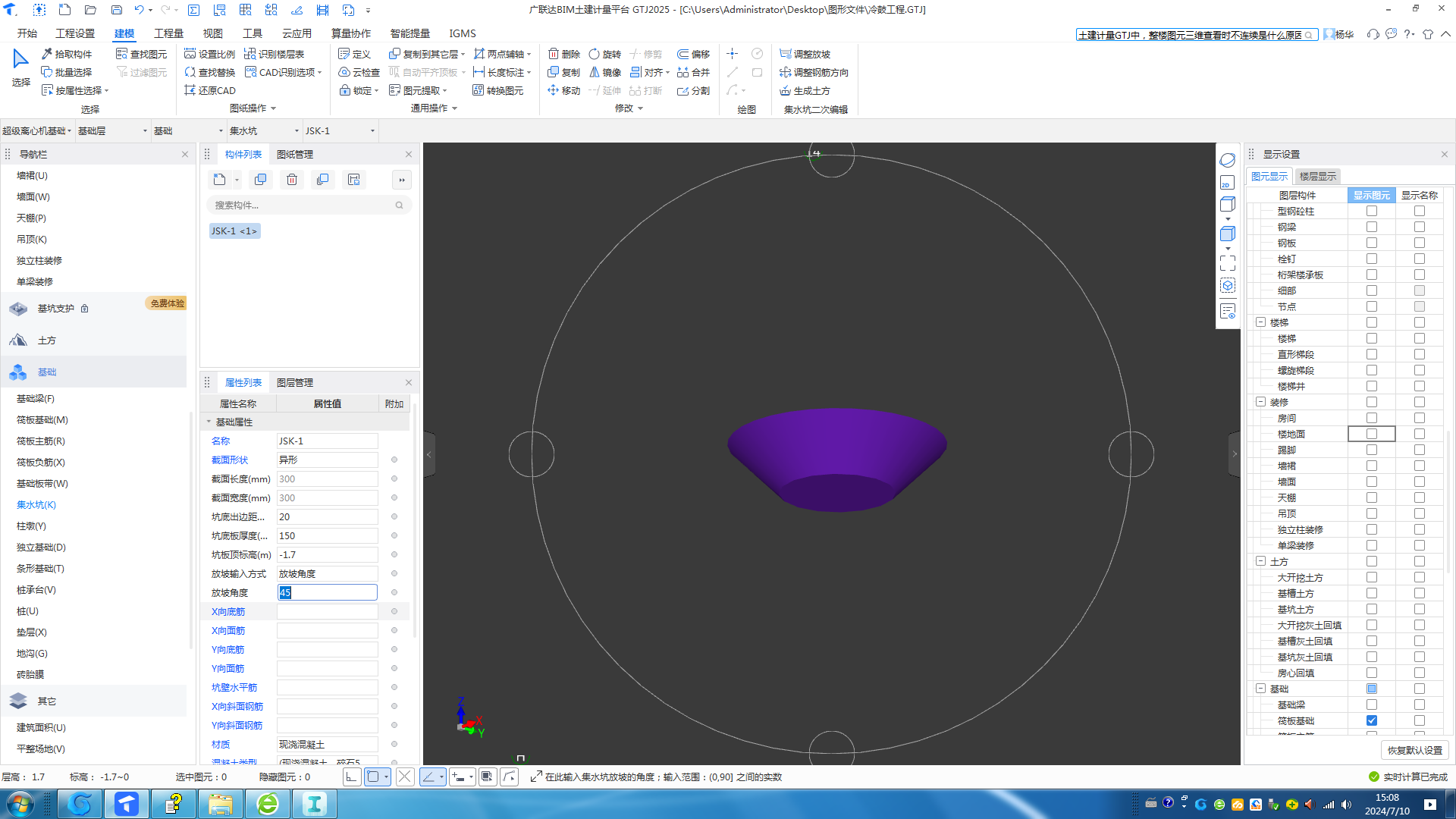This screenshot has height=819, width=1456.
Task: Click 生成土方 generate earthwork tool
Action: point(805,90)
